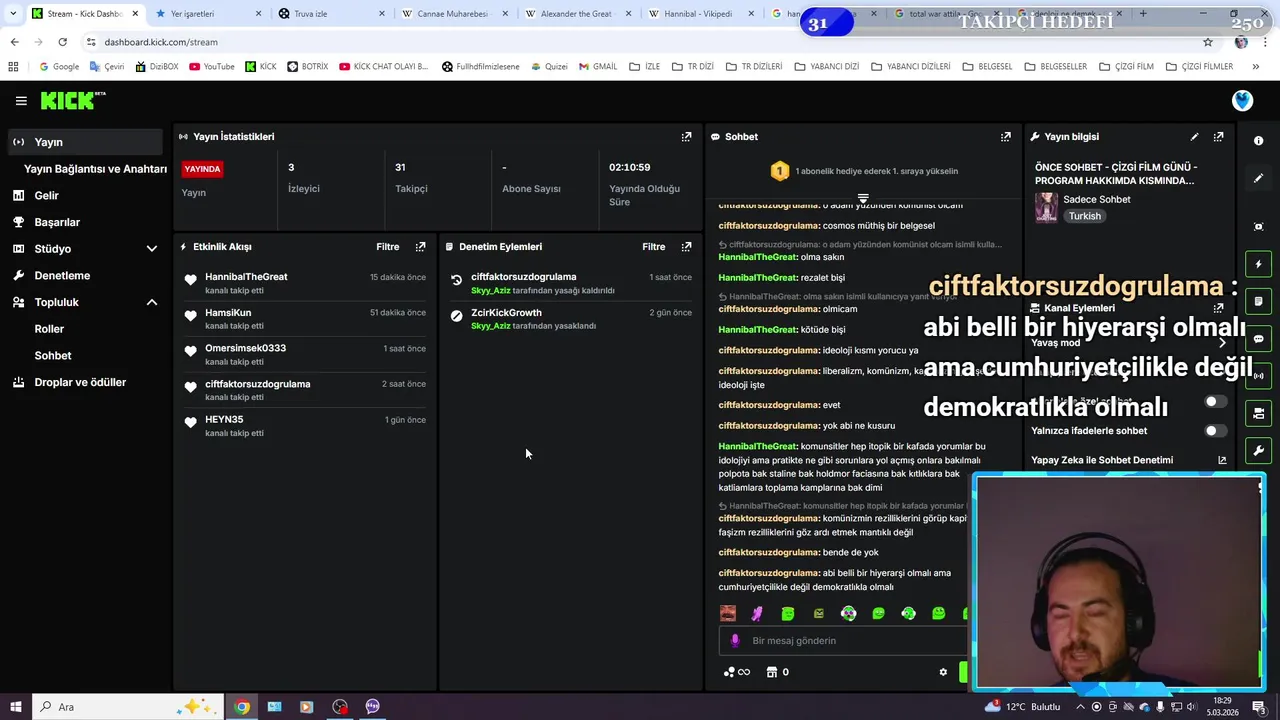This screenshot has width=1280, height=720.
Task: Click the lightning bolt icon in the right rail
Action: coord(1258,264)
